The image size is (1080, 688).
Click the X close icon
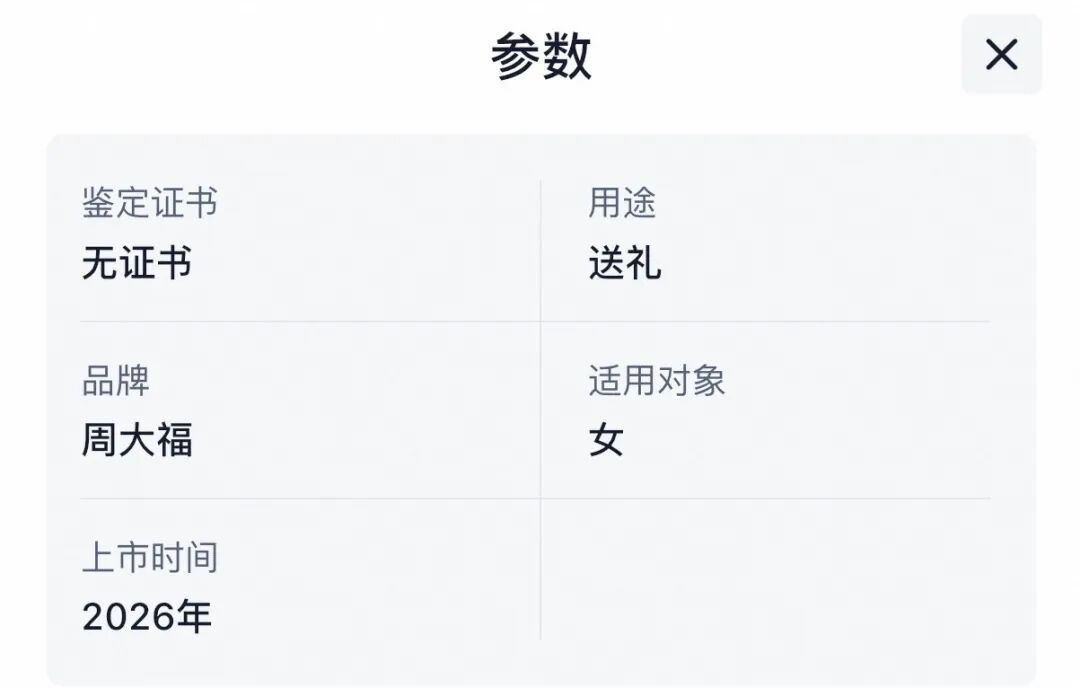[x=1001, y=54]
